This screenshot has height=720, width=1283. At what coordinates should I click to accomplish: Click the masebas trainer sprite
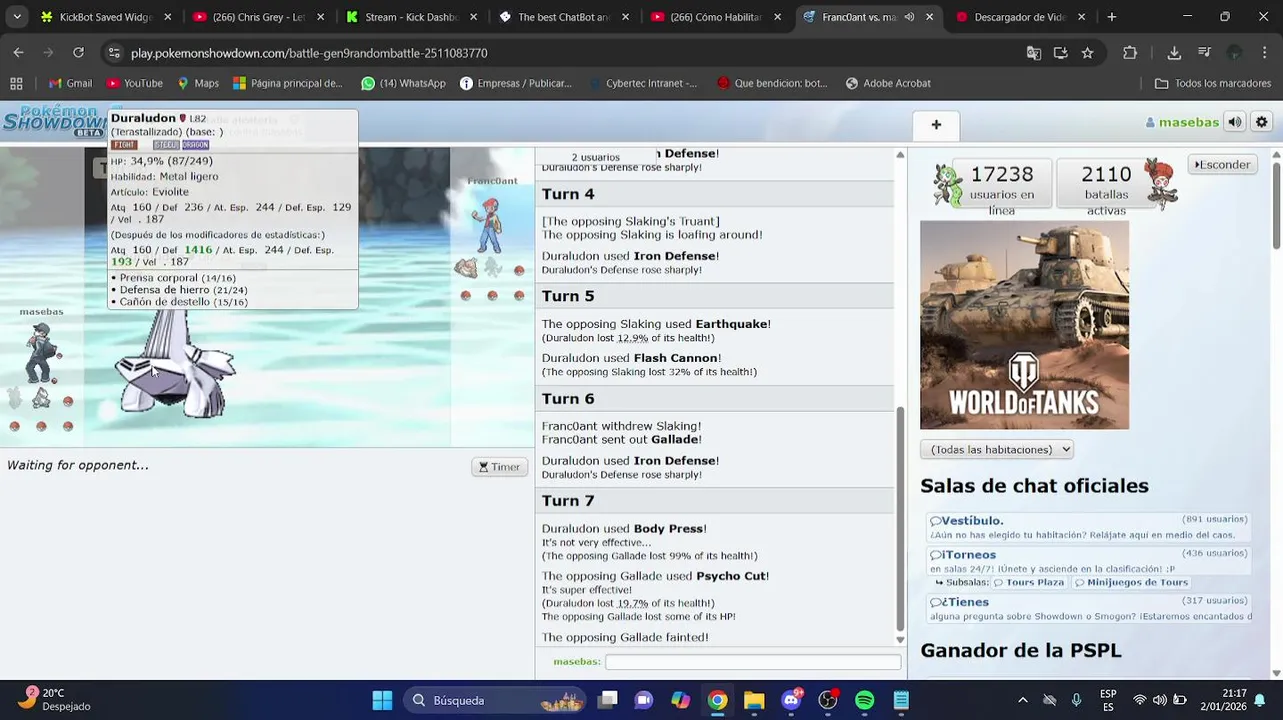pos(42,352)
